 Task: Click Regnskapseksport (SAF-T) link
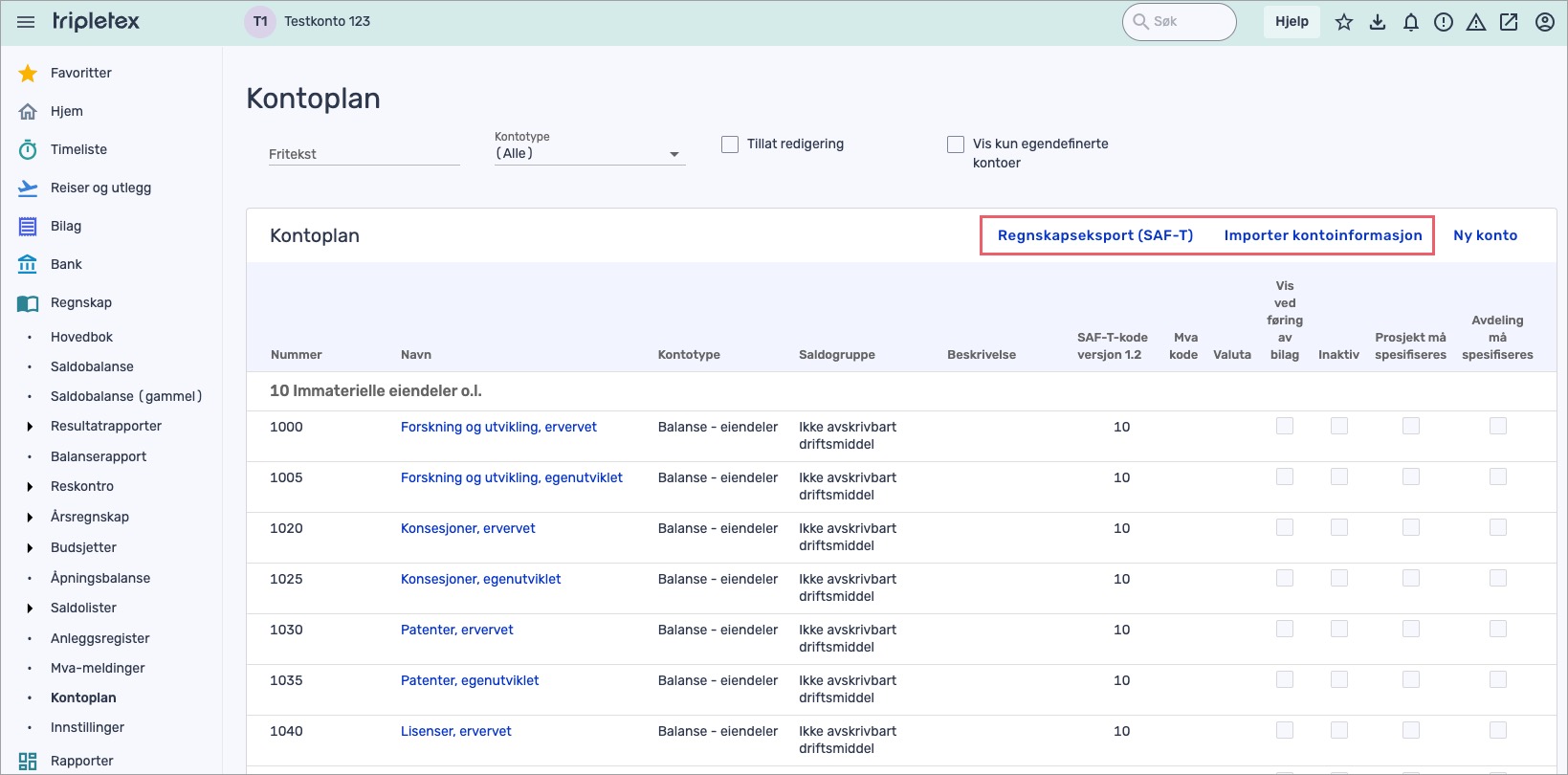(x=1095, y=235)
